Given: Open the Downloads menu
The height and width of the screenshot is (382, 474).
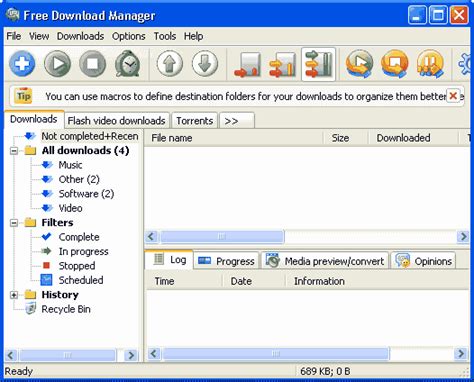Looking at the screenshot, I should click(x=80, y=36).
